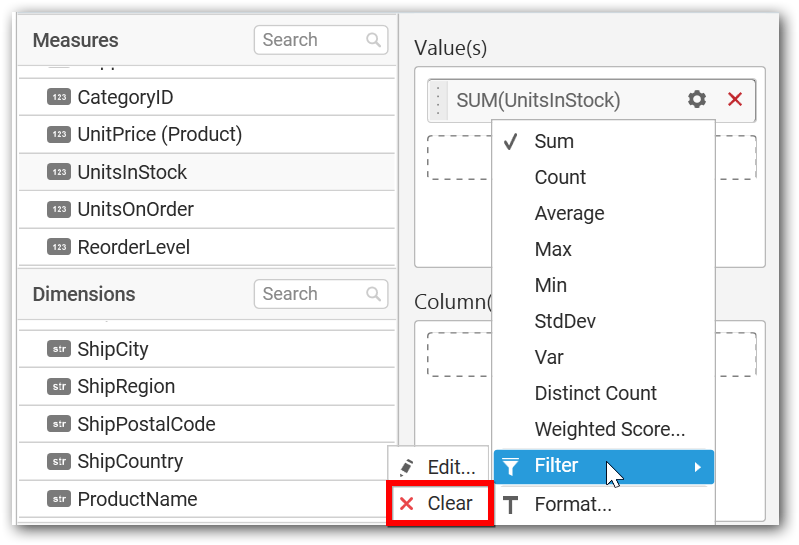The image size is (799, 545).
Task: Click the pencil icon next to Edit
Action: (x=407, y=467)
